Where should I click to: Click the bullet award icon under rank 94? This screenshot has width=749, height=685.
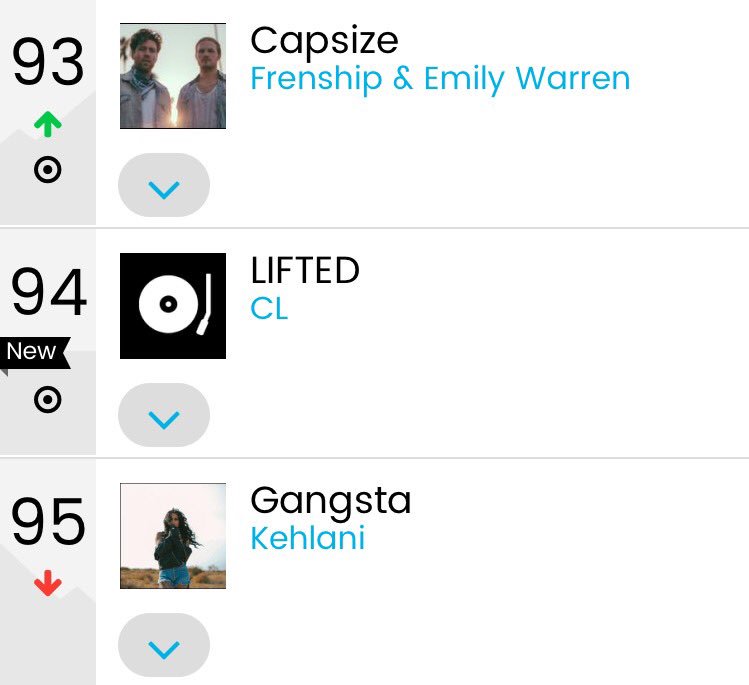48,399
